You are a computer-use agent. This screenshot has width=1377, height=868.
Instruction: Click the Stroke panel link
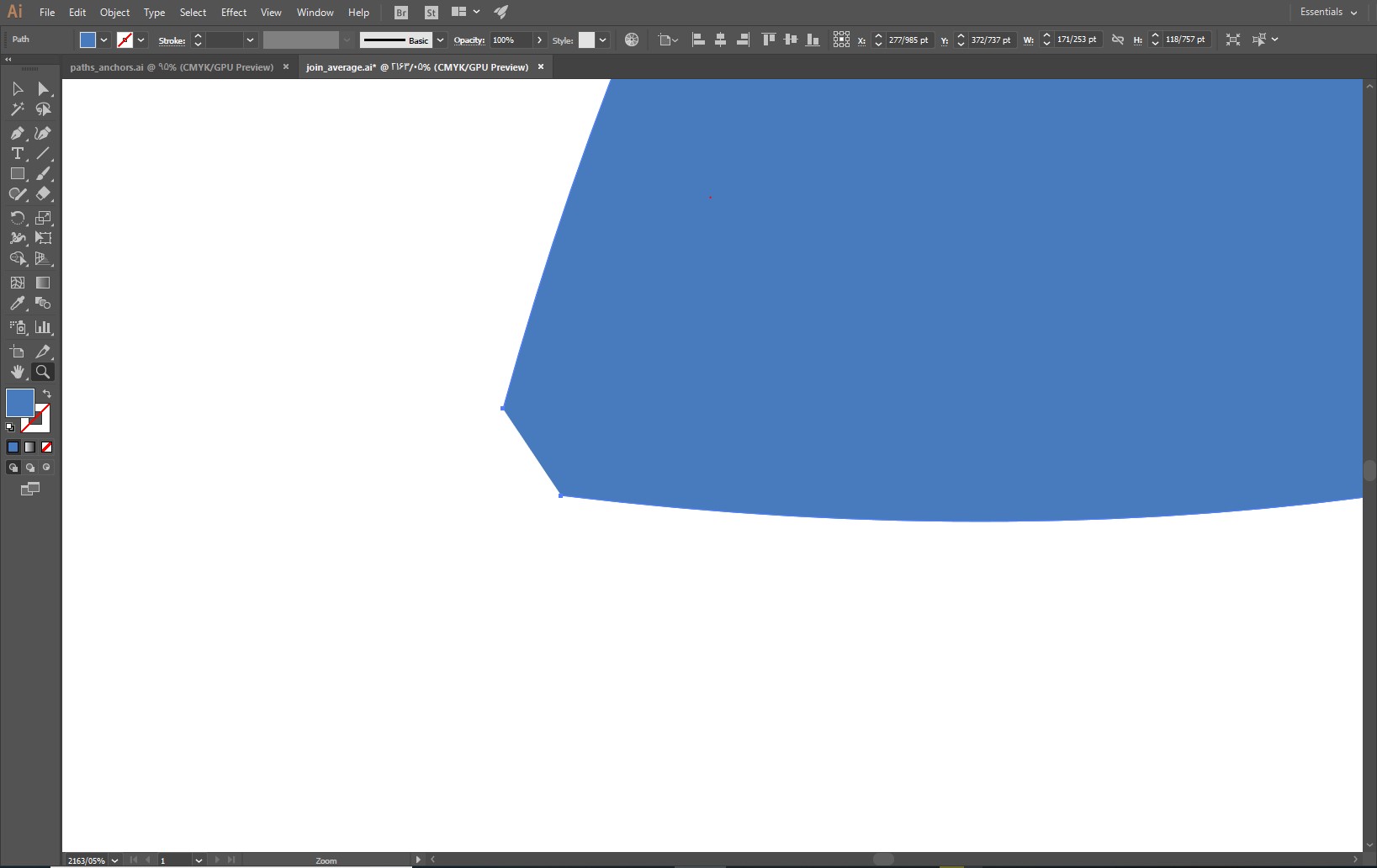pyautogui.click(x=172, y=40)
